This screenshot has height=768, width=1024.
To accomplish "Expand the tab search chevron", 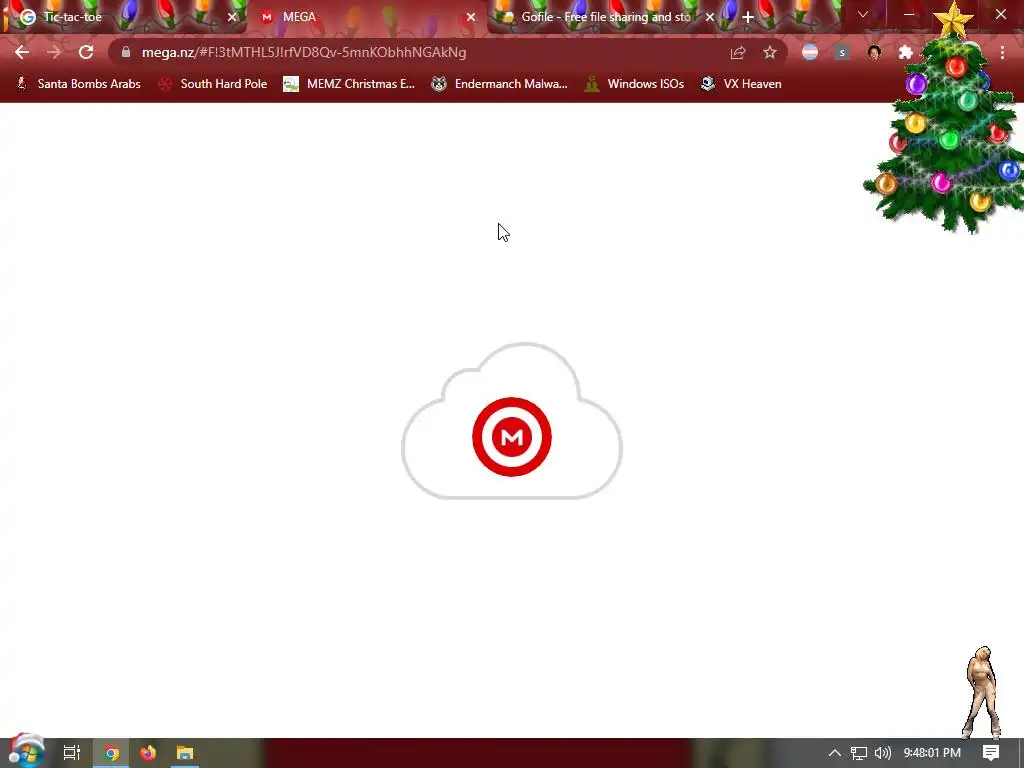I will [863, 14].
